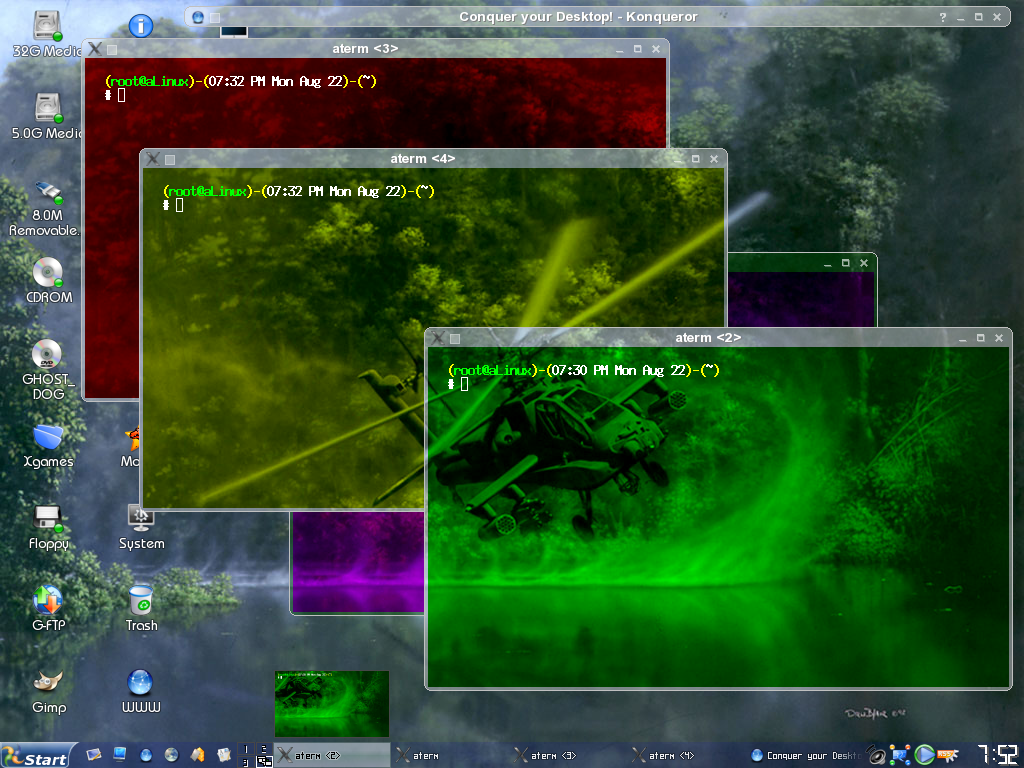The height and width of the screenshot is (768, 1024).
Task: Open aterm <4> window menu X icon
Action: pyautogui.click(x=153, y=159)
